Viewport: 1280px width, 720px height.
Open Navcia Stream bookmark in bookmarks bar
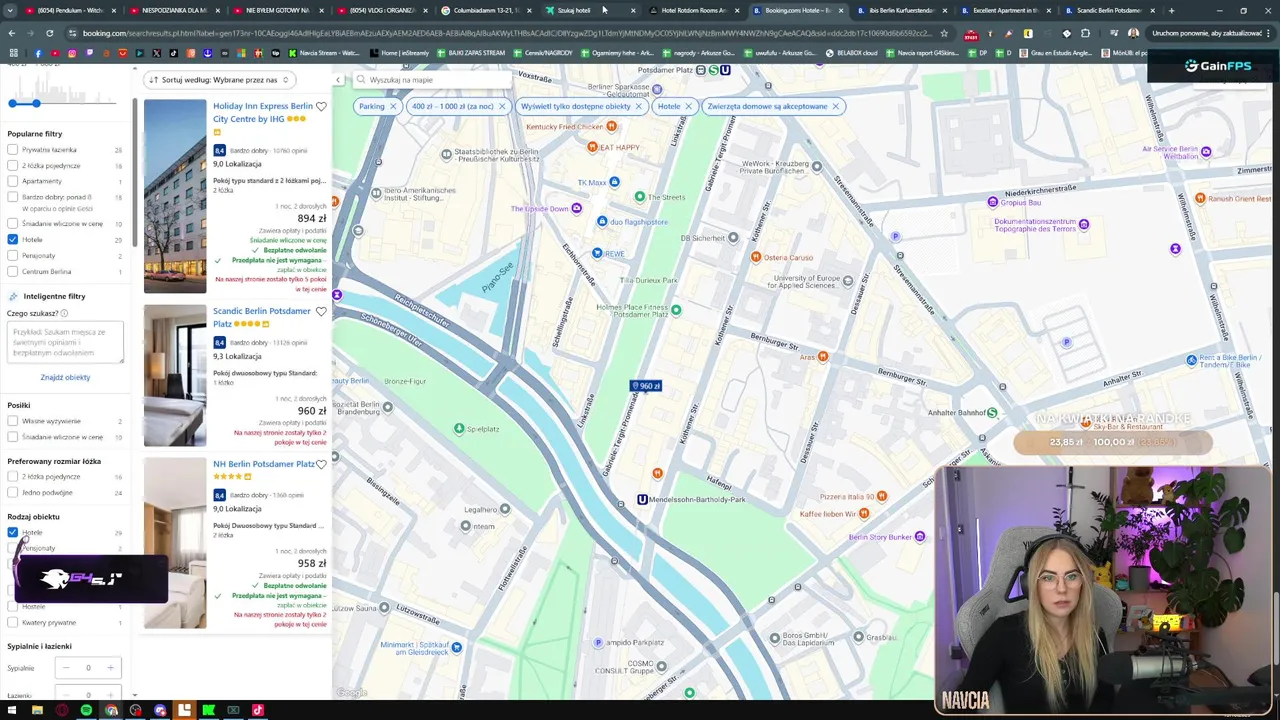(x=324, y=53)
